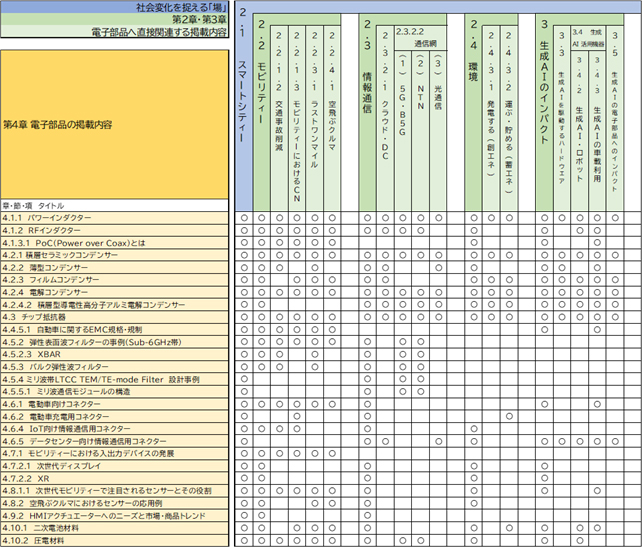Image resolution: width=643 pixels, height=548 pixels.
Task: Click the circle for 4.6.2 under 蓄エネ column
Action: pos(509,416)
